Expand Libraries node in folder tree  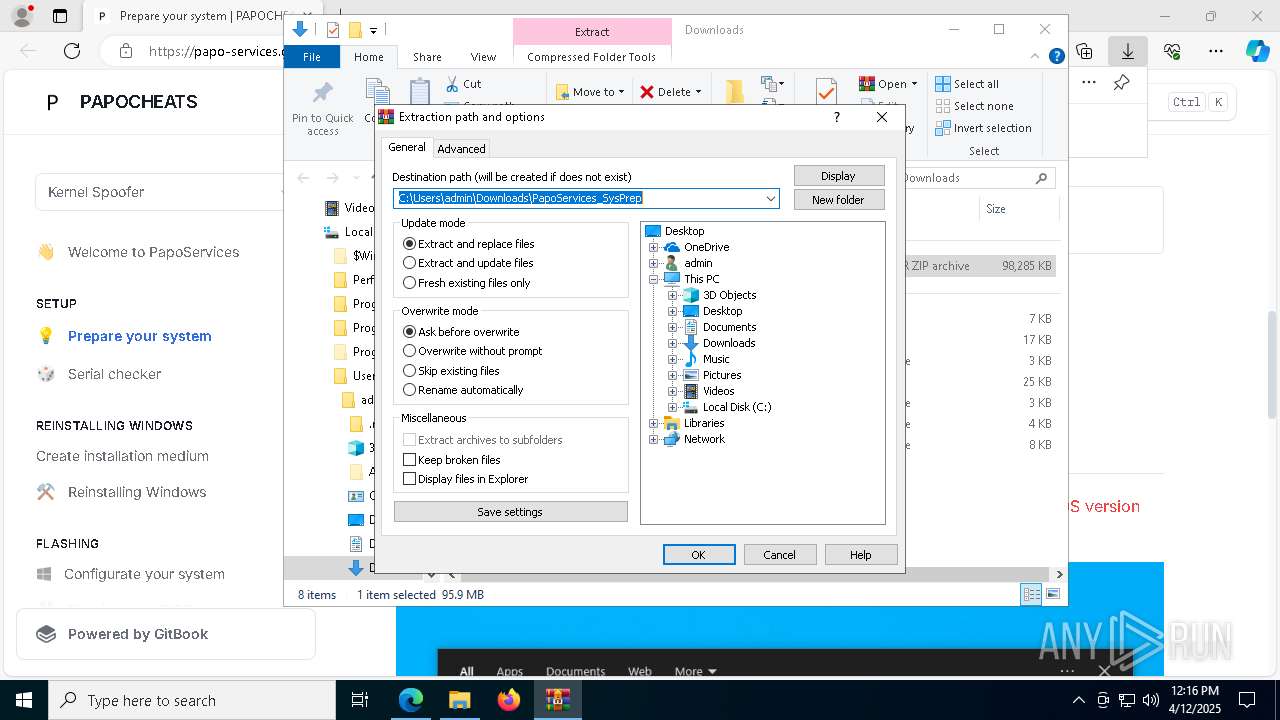pos(654,423)
